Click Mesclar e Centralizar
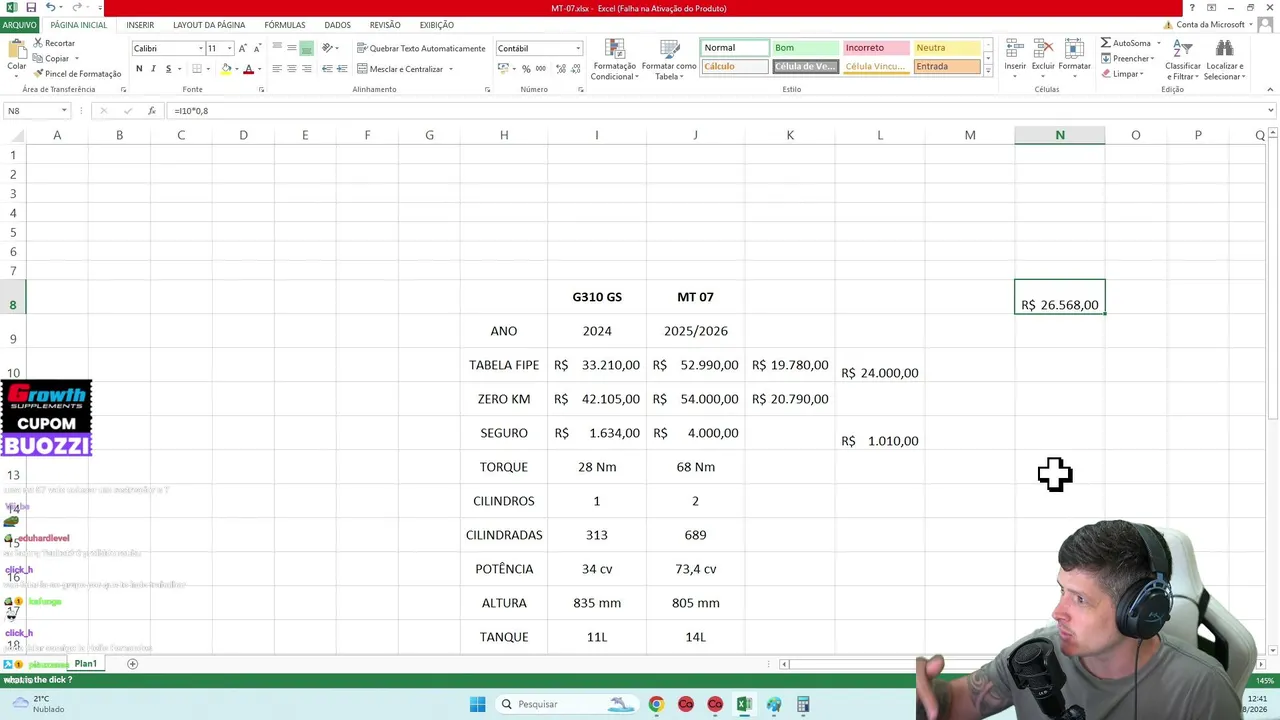This screenshot has height=720, width=1280. [x=400, y=69]
